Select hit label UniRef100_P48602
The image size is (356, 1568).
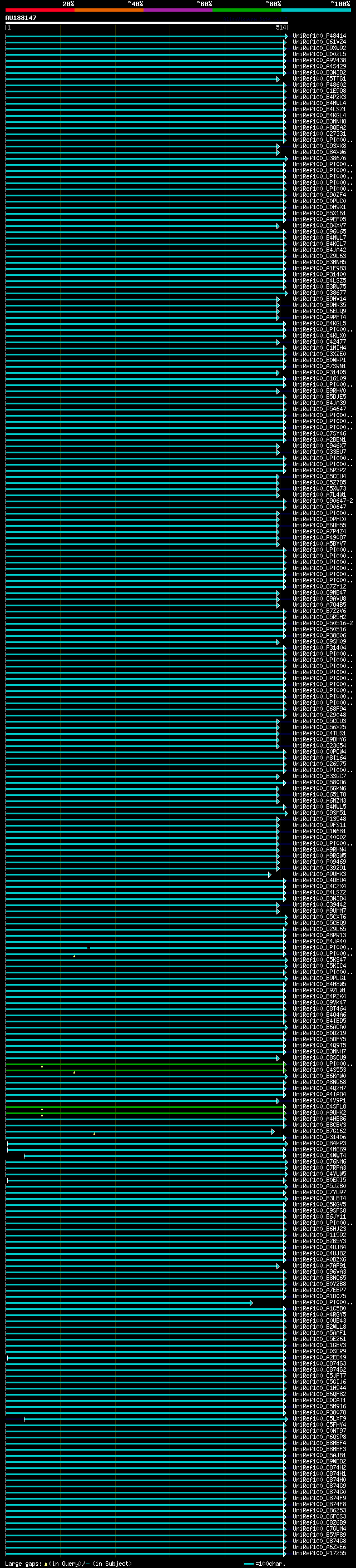tap(319, 85)
